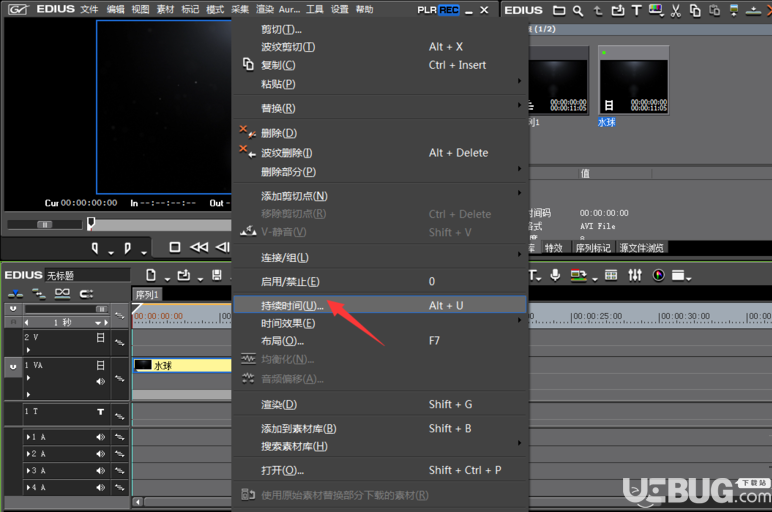
Task: Toggle sync-lock mode icon
Action: (86, 294)
